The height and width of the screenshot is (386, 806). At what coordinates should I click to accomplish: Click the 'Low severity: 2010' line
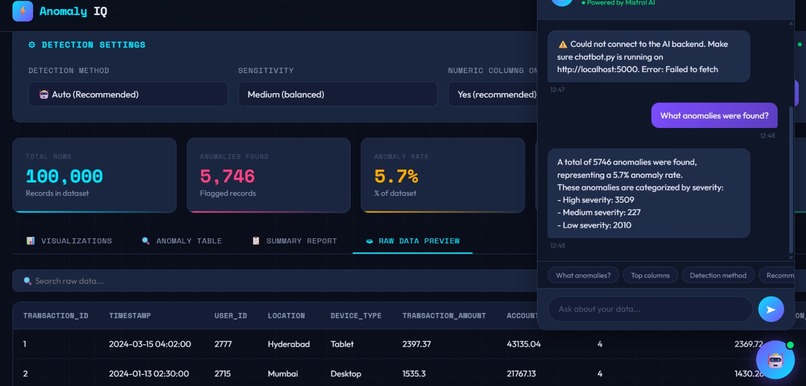[594, 225]
